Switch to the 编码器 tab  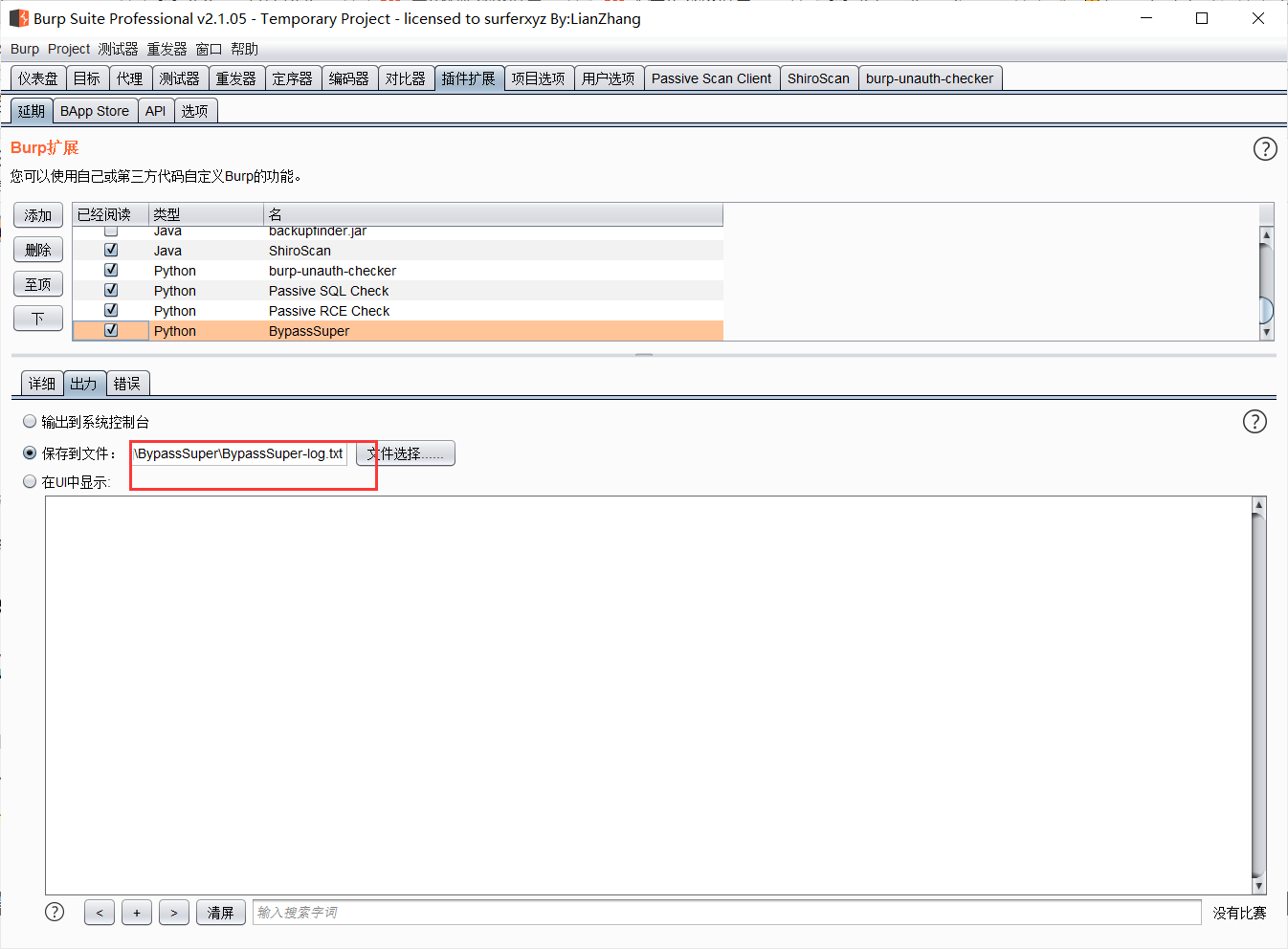pos(349,78)
